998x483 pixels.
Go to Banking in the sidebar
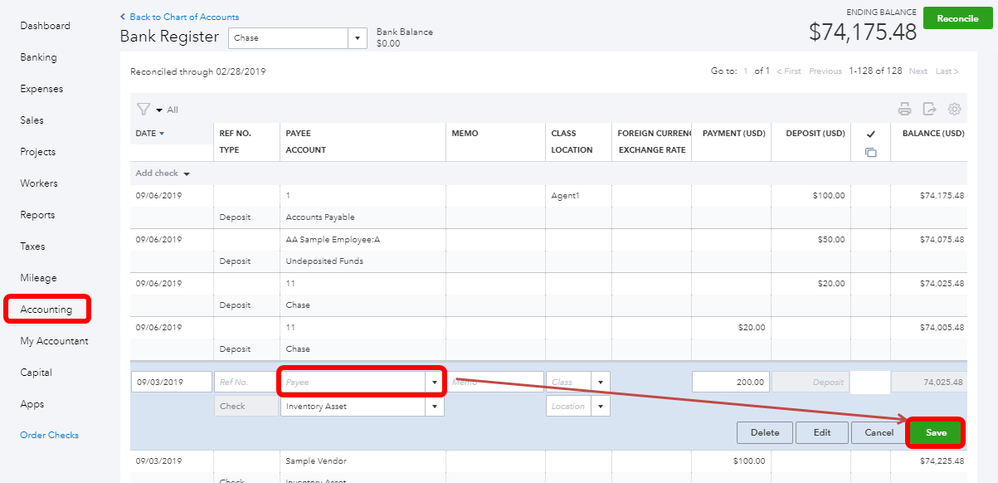coord(39,57)
